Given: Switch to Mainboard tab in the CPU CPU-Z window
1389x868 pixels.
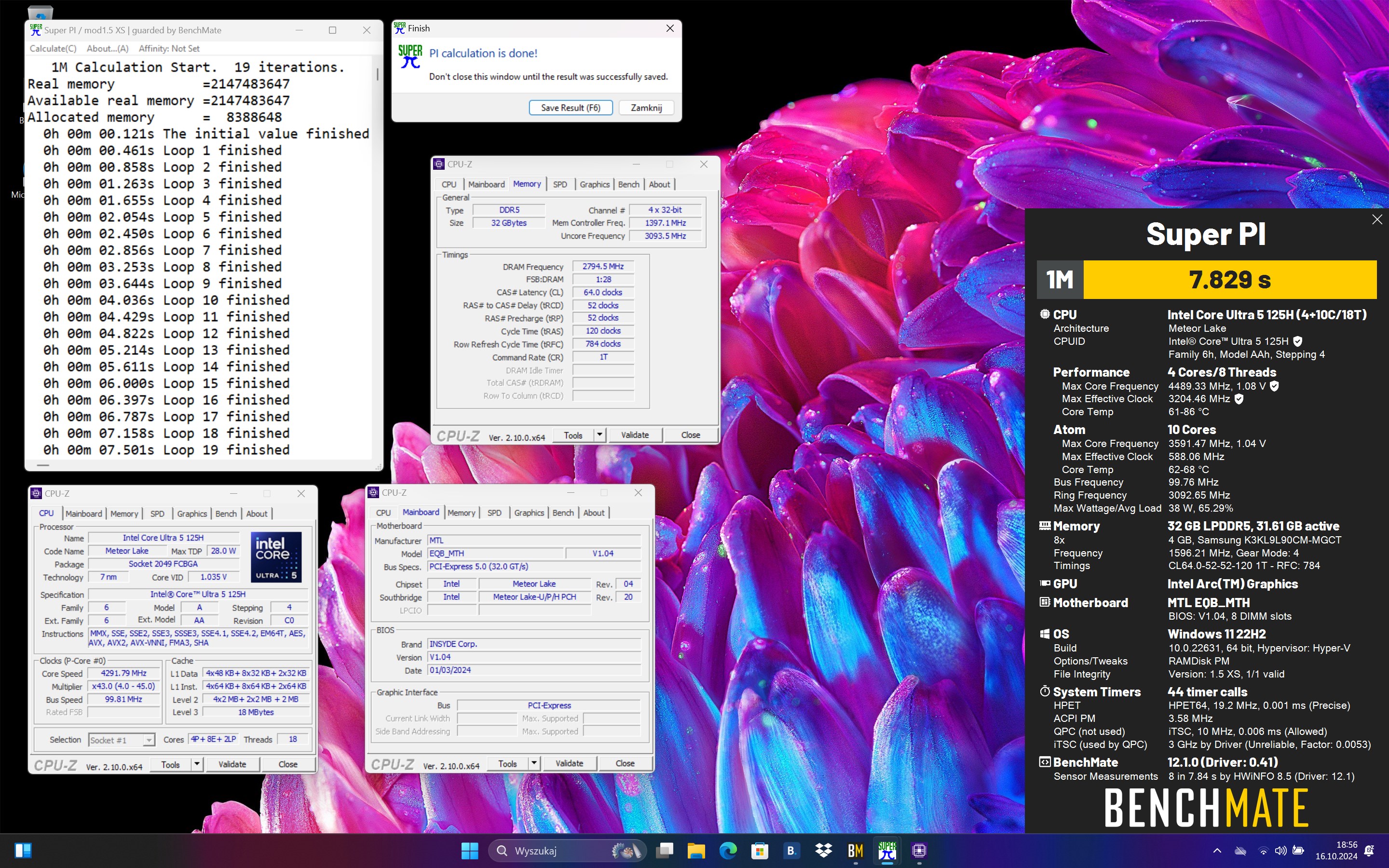Looking at the screenshot, I should point(83,514).
